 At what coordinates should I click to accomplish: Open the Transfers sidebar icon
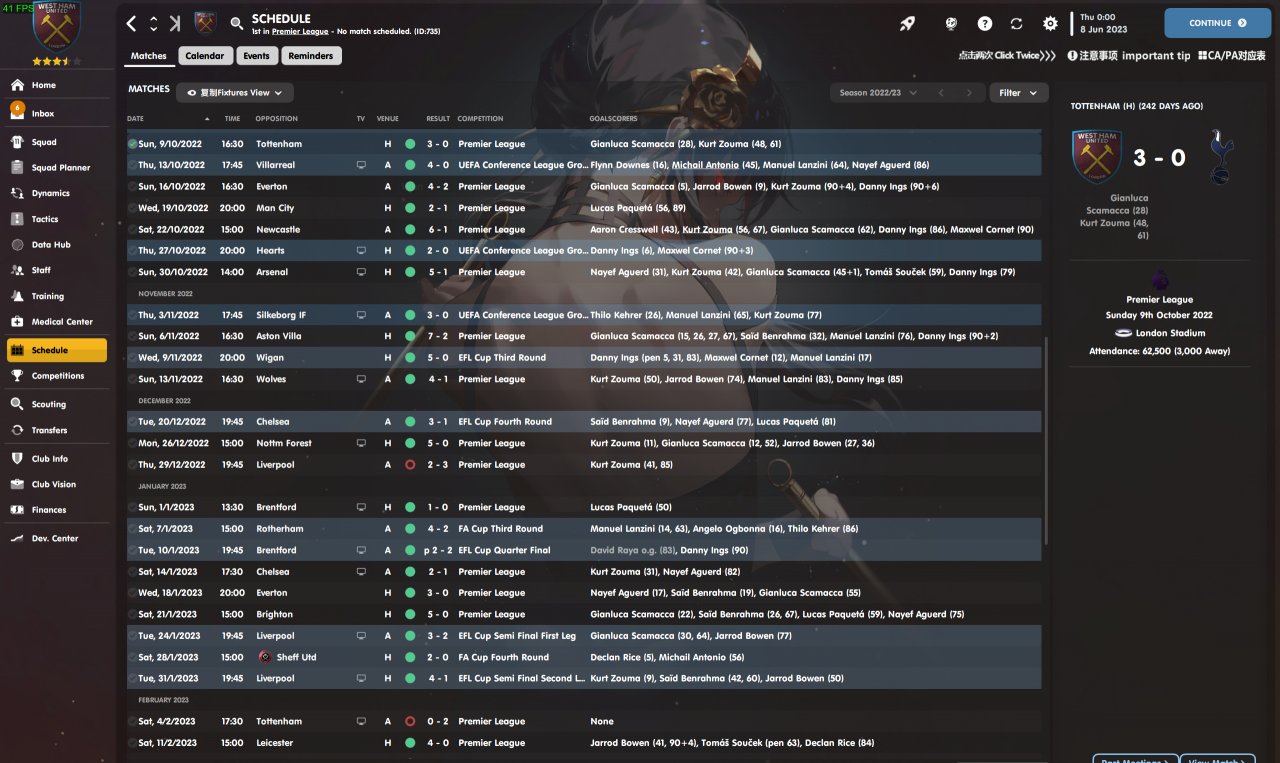click(x=17, y=430)
